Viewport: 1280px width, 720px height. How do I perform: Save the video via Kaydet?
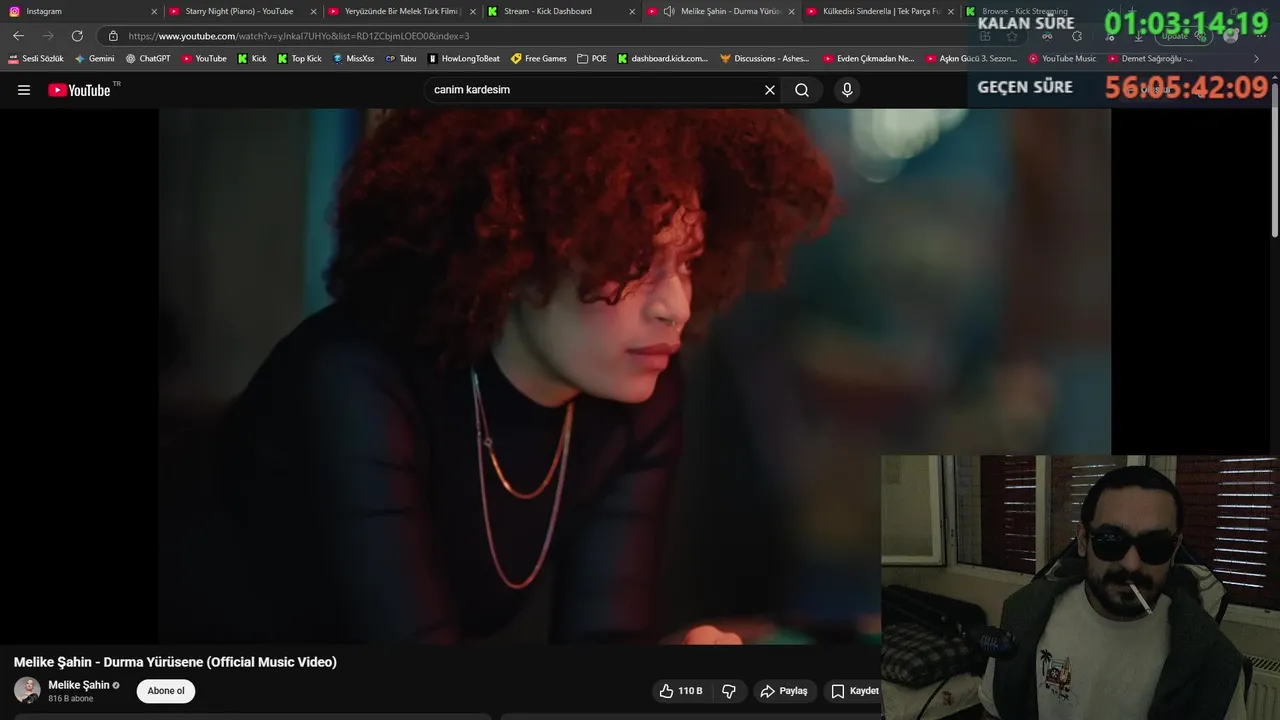click(855, 691)
